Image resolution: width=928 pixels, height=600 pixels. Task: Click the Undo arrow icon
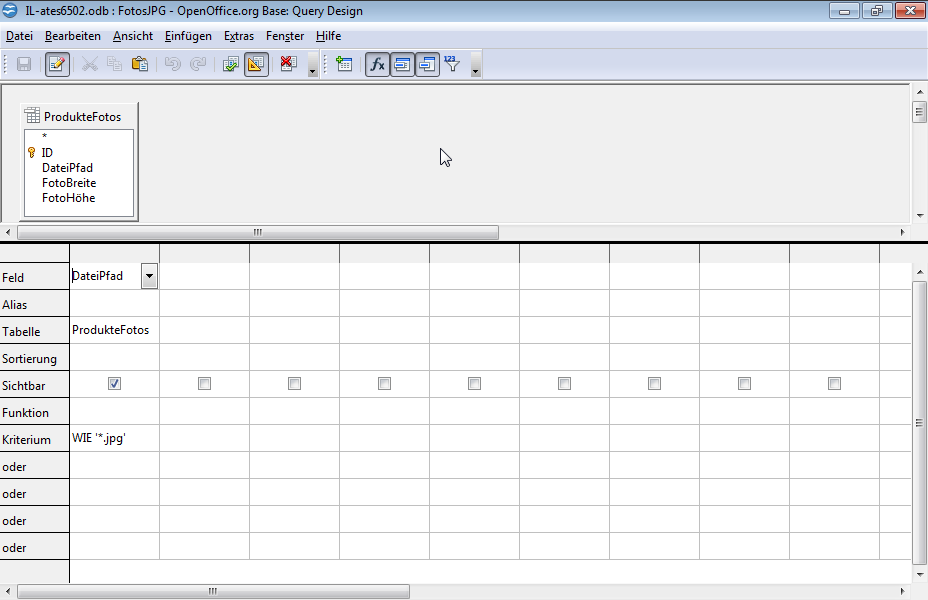tap(172, 64)
